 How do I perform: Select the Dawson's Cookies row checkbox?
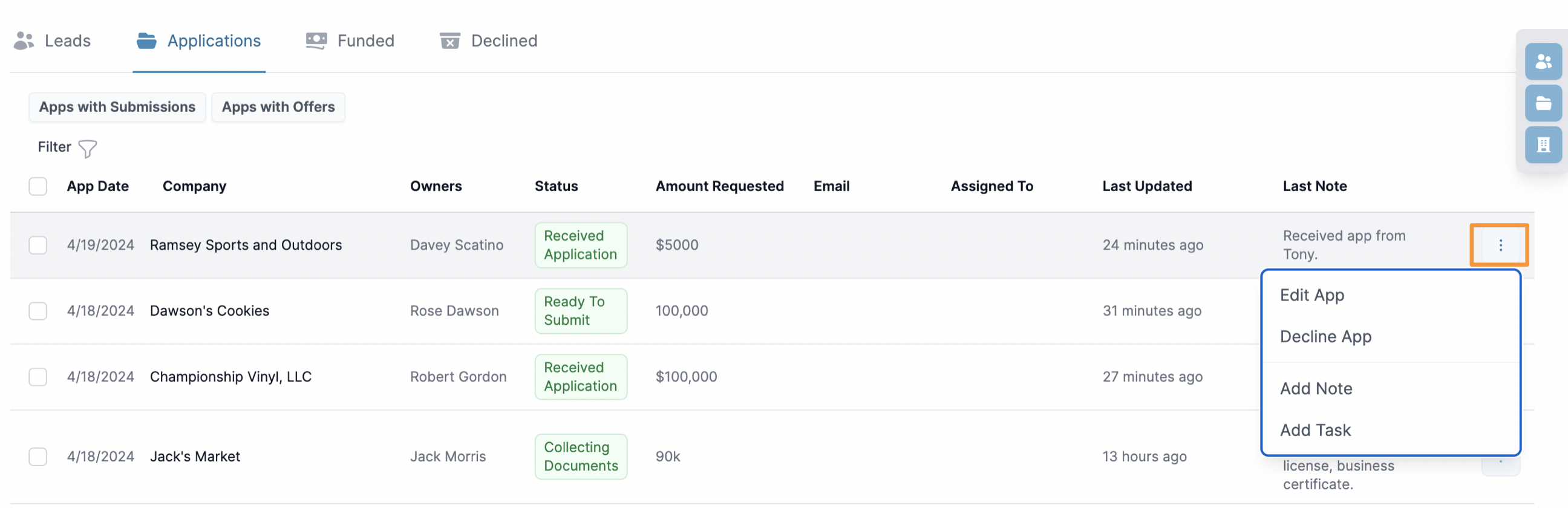tap(38, 311)
